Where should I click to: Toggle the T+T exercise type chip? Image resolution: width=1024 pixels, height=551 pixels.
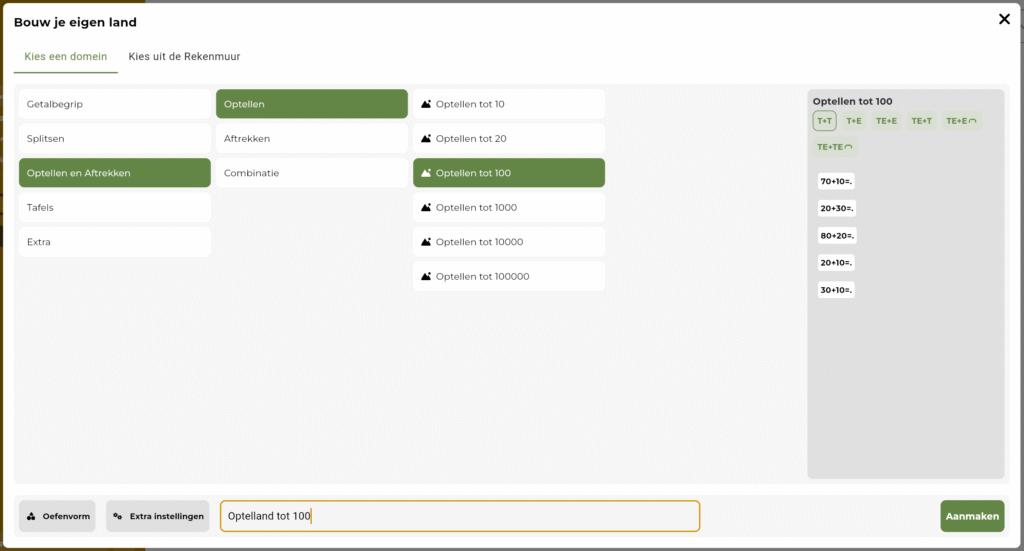tap(824, 121)
